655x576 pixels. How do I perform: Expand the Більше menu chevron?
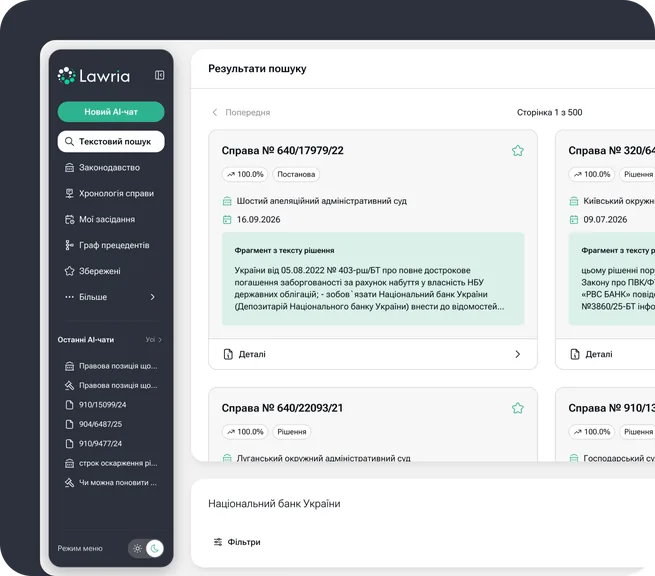tap(152, 297)
